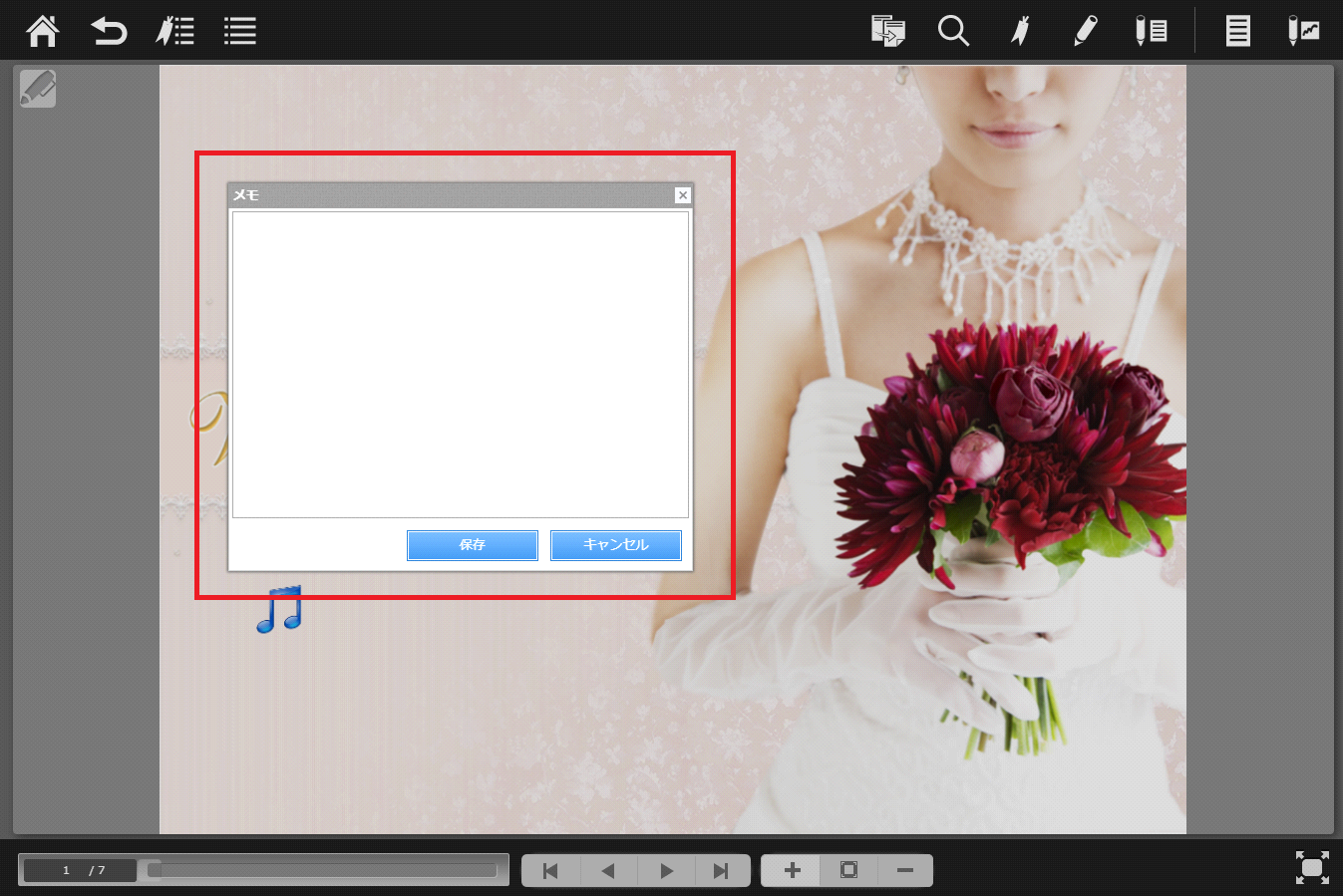Toggle fullscreen mode icon

click(1312, 867)
